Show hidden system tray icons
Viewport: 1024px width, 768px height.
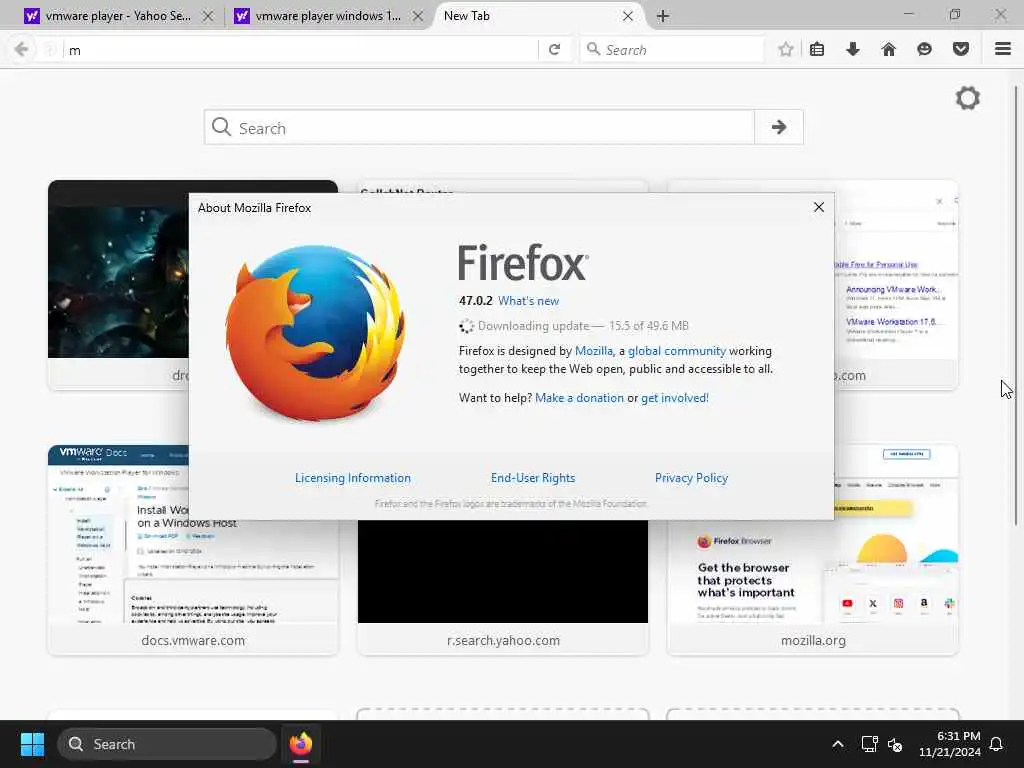click(x=837, y=744)
